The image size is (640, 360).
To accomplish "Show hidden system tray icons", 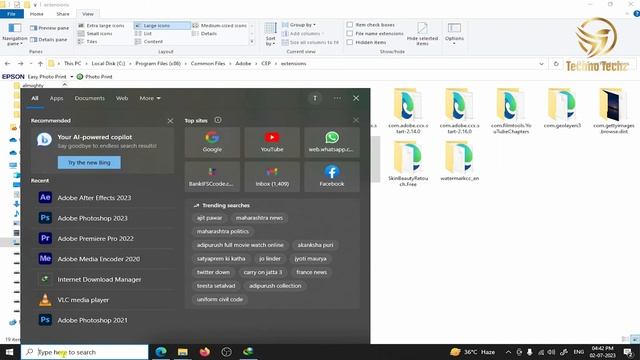I will [x=508, y=352].
